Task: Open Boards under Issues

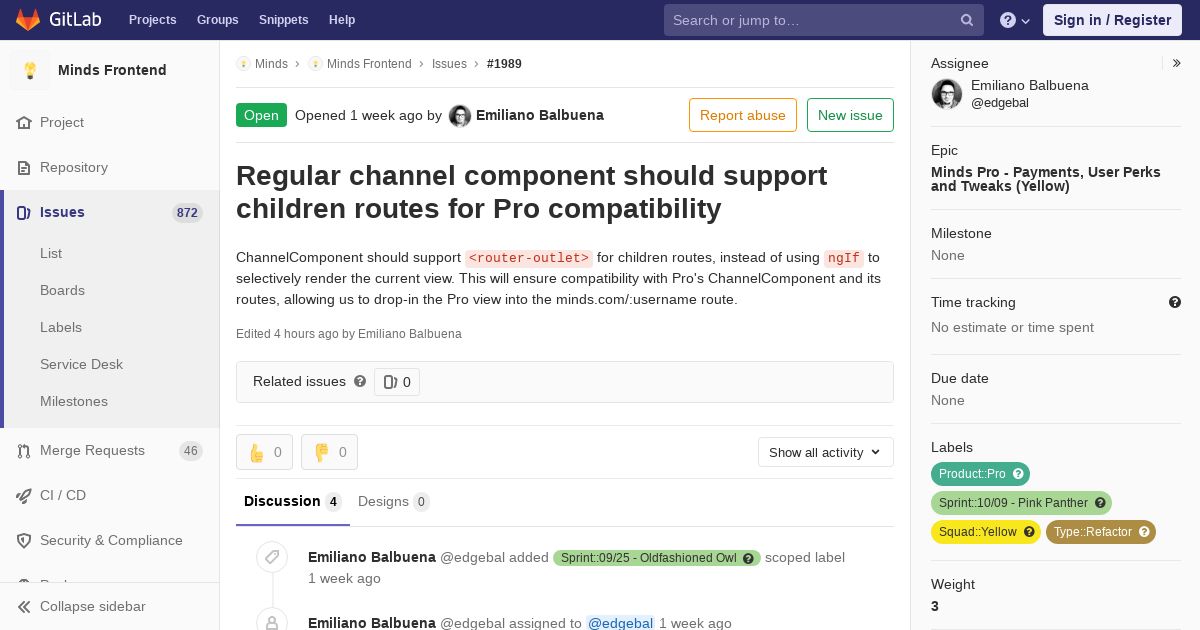Action: click(62, 290)
